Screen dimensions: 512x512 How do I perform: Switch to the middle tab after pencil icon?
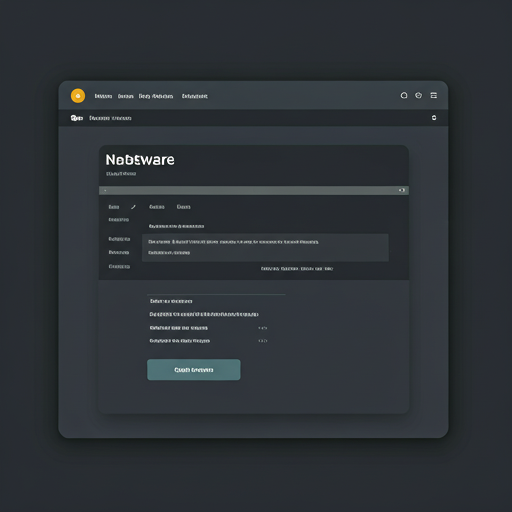(x=157, y=207)
